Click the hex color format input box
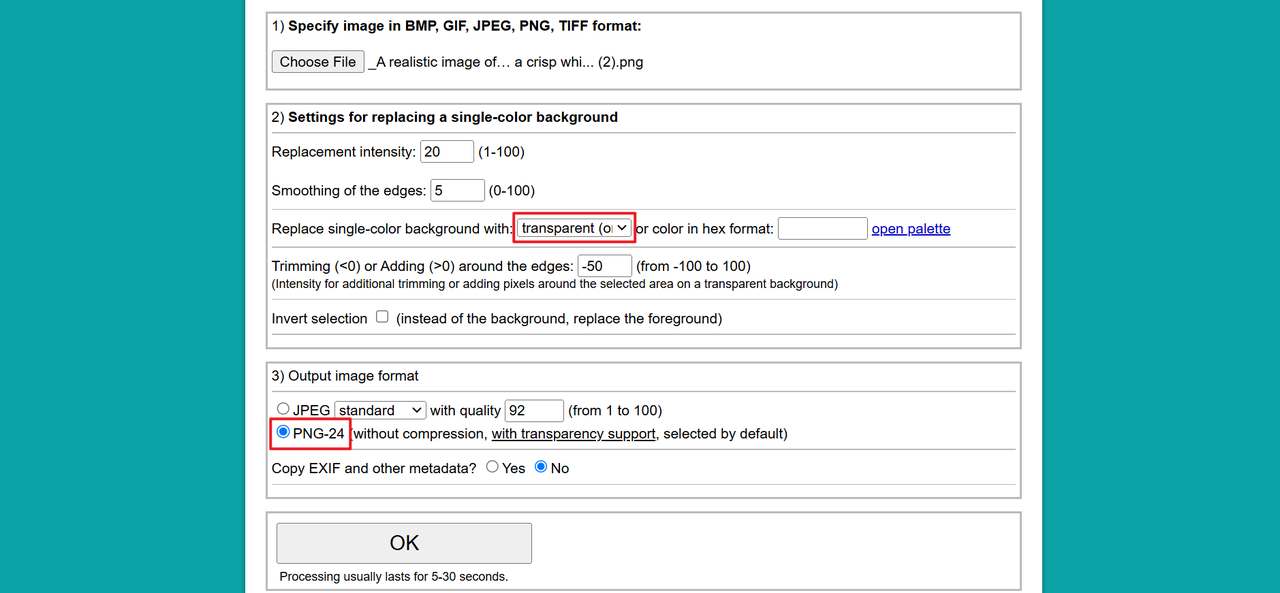The width and height of the screenshot is (1280, 593). (x=822, y=229)
